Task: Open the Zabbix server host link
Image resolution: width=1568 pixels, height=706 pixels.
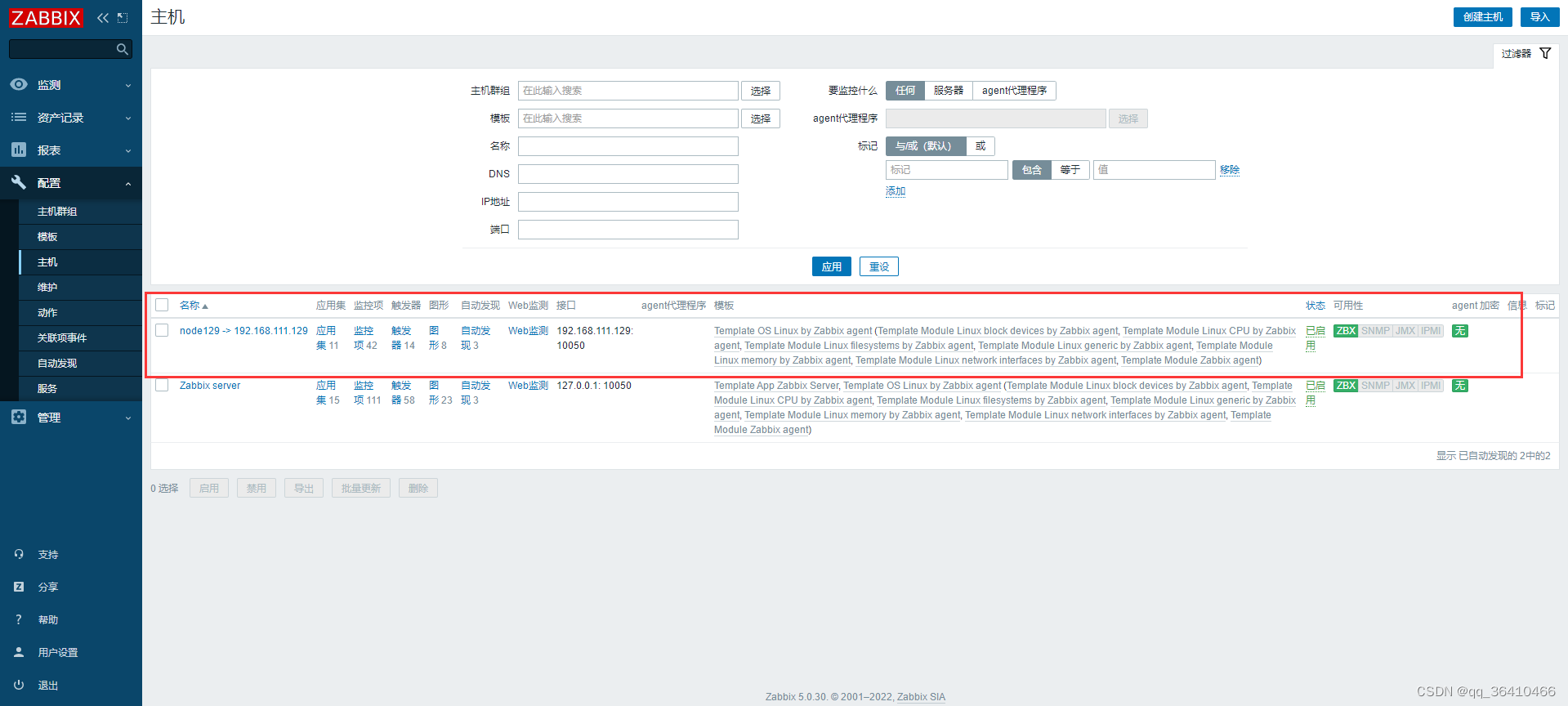Action: click(x=210, y=386)
